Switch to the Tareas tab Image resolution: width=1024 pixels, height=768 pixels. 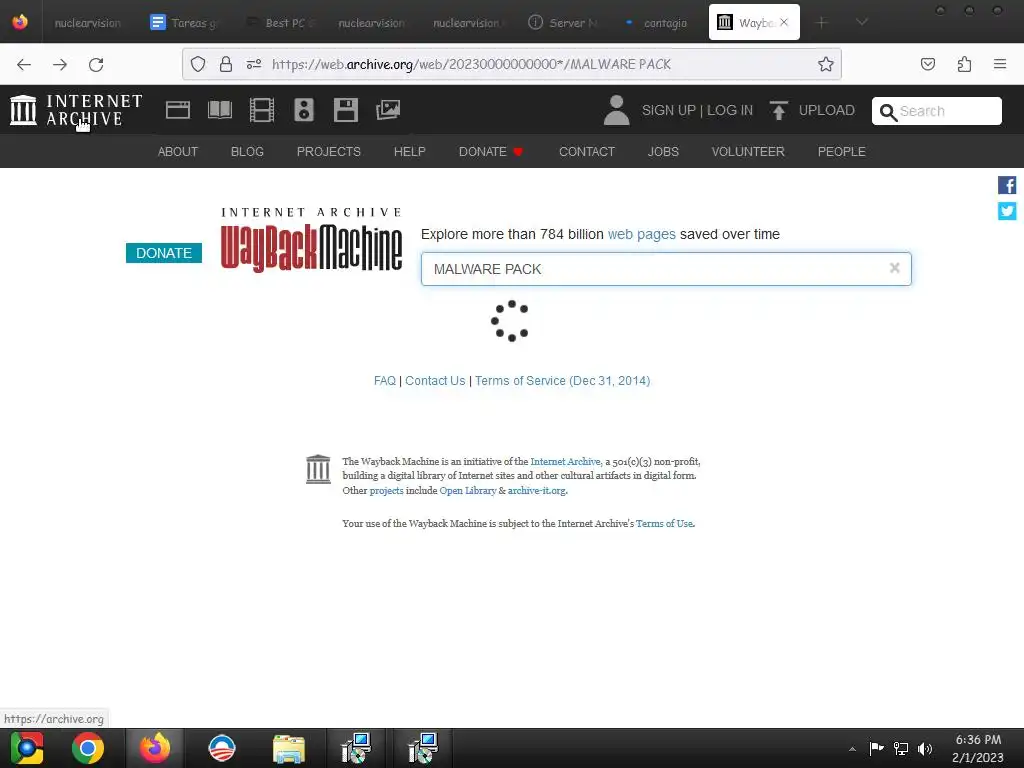[185, 22]
